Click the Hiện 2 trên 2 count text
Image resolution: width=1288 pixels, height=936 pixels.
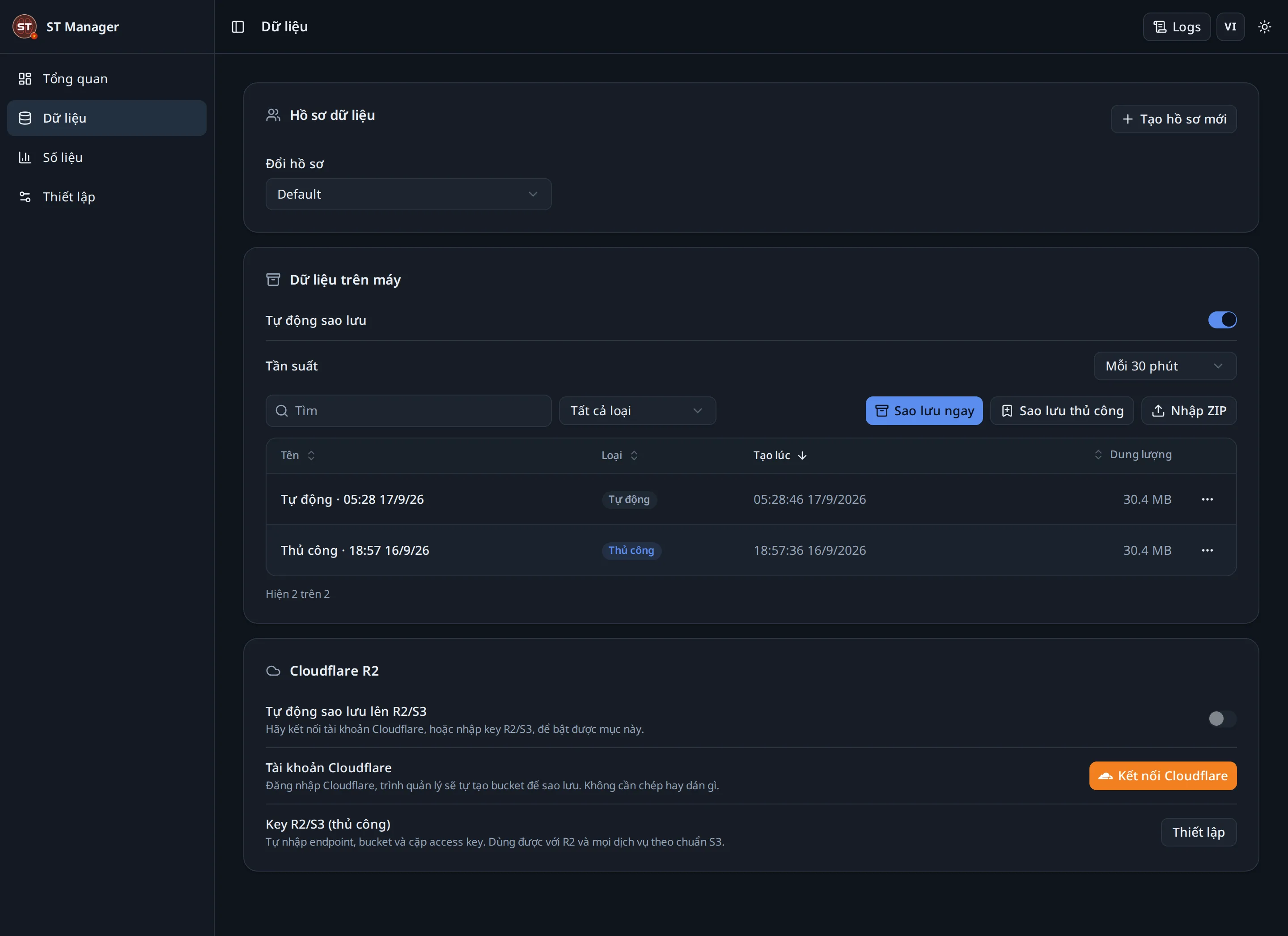(x=297, y=594)
